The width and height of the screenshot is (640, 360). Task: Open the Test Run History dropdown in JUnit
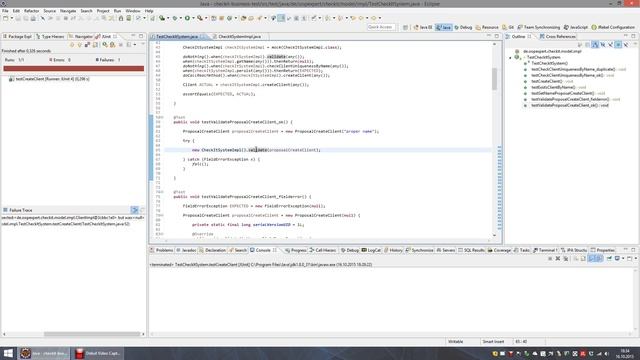tap(135, 44)
